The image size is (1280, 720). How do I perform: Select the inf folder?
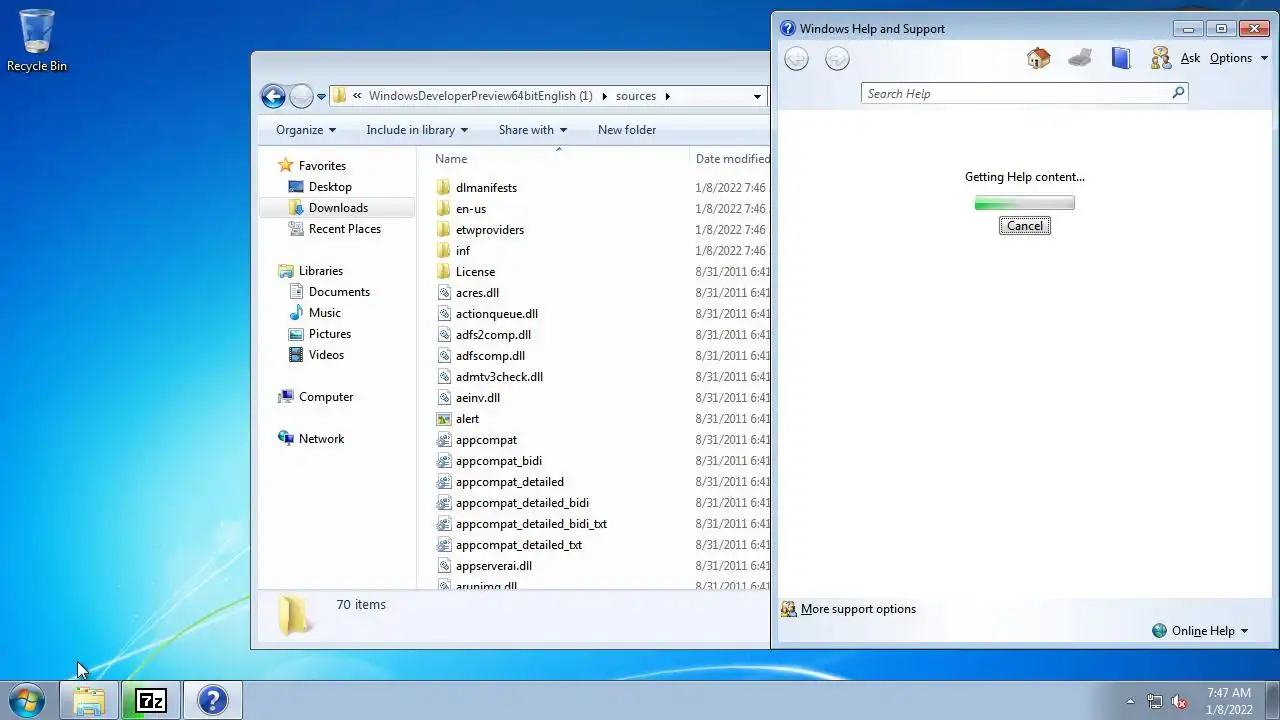(462, 250)
